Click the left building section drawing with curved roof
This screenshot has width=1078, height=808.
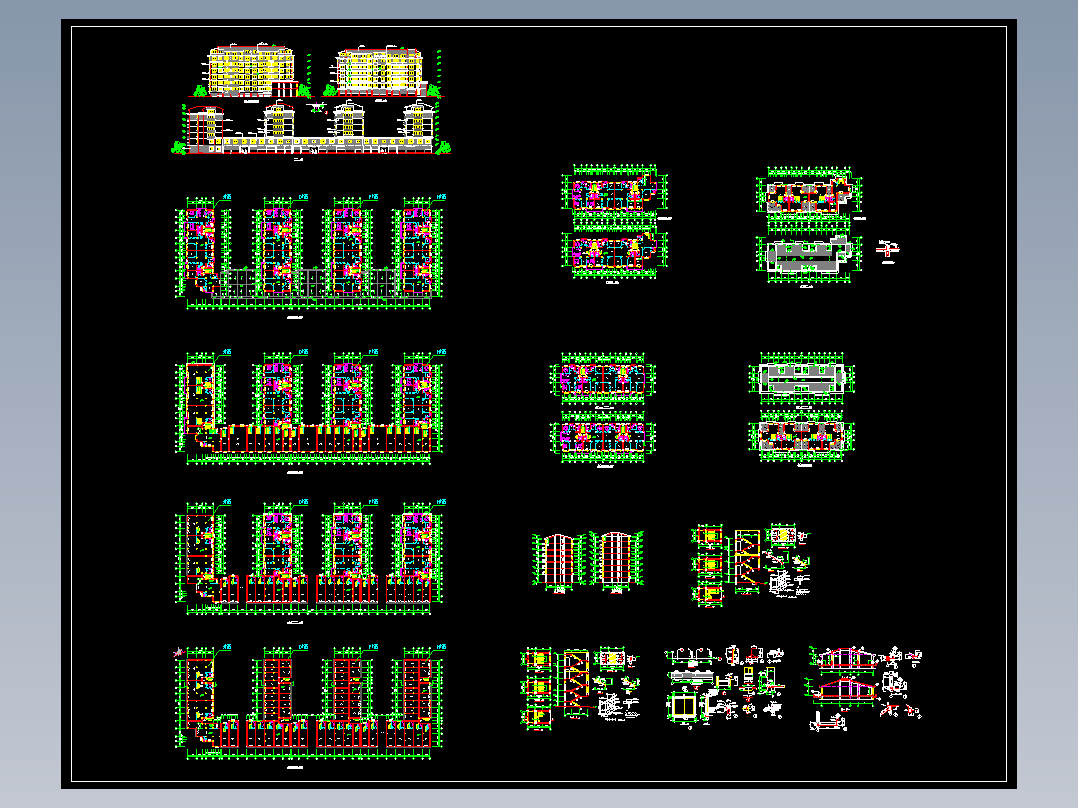point(558,561)
